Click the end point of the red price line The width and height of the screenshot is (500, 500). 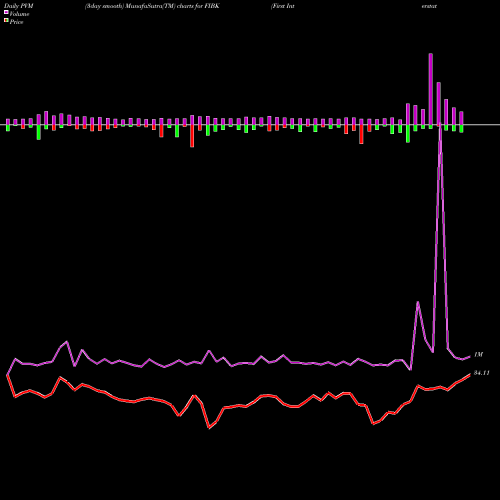[x=470, y=375]
